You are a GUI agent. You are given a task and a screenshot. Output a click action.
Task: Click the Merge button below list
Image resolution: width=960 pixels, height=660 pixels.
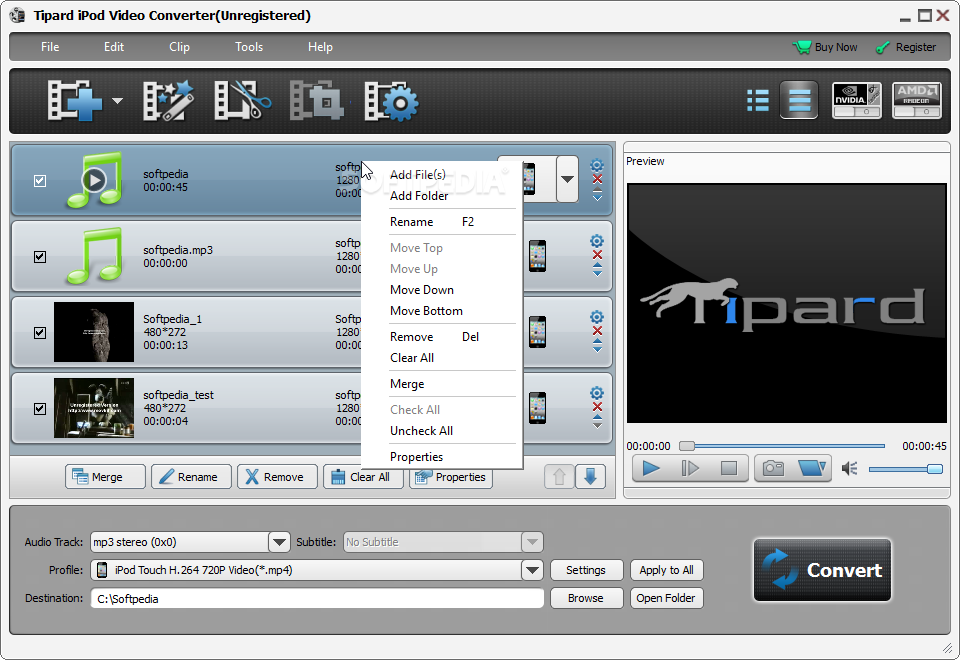coord(105,476)
